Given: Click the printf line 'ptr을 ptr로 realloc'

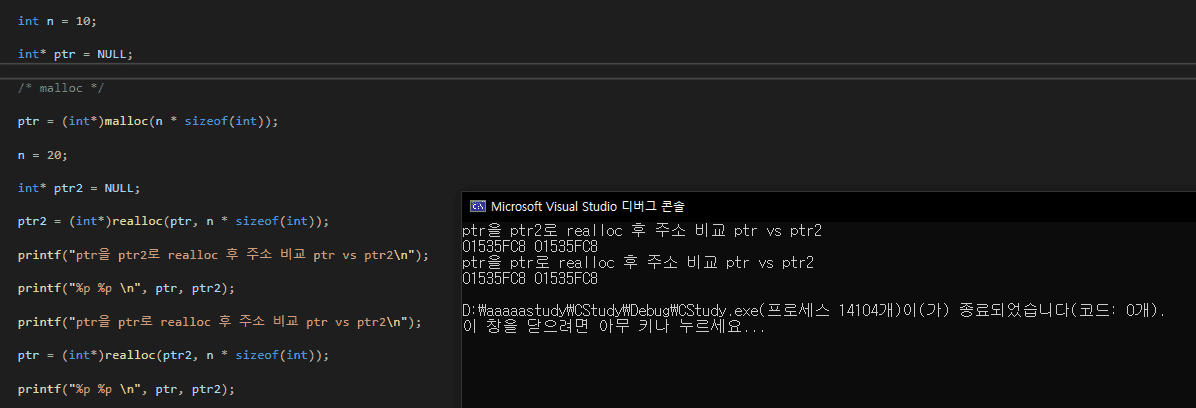Looking at the screenshot, I should (x=220, y=322).
